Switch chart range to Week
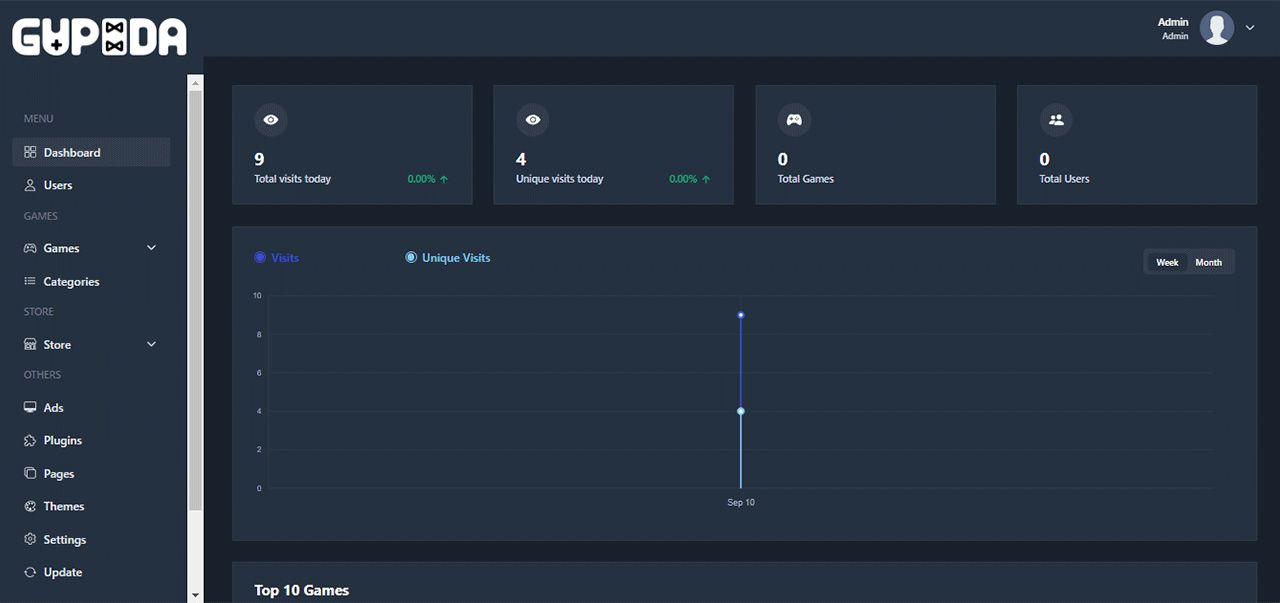The height and width of the screenshot is (603, 1280). pos(1167,262)
